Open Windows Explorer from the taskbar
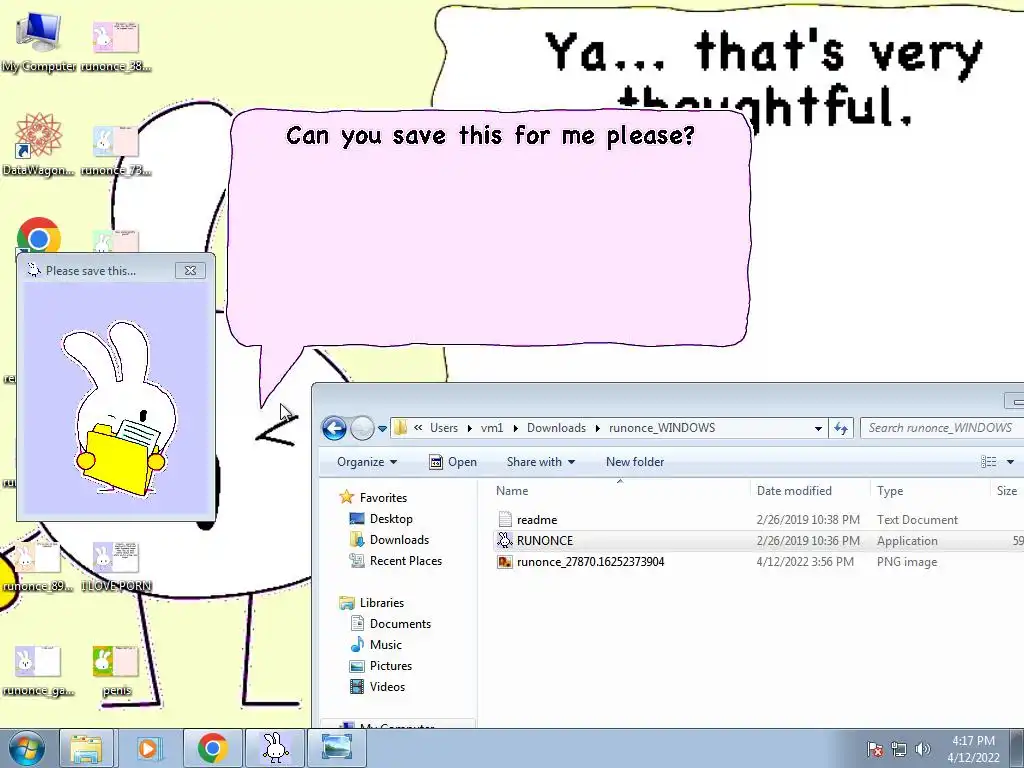Image resolution: width=1024 pixels, height=768 pixels. [x=86, y=748]
